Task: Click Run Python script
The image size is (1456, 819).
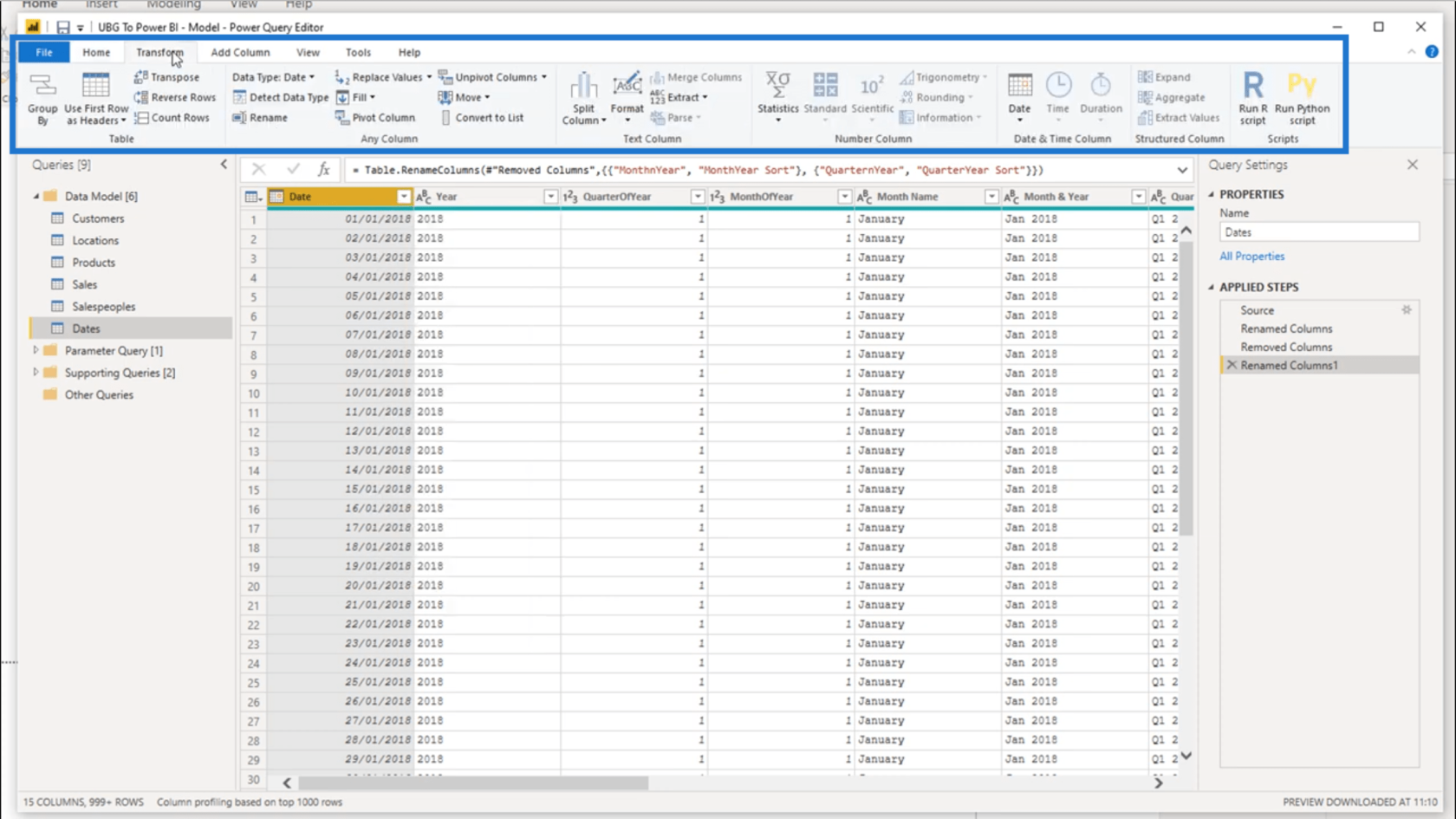Action: [x=1302, y=98]
